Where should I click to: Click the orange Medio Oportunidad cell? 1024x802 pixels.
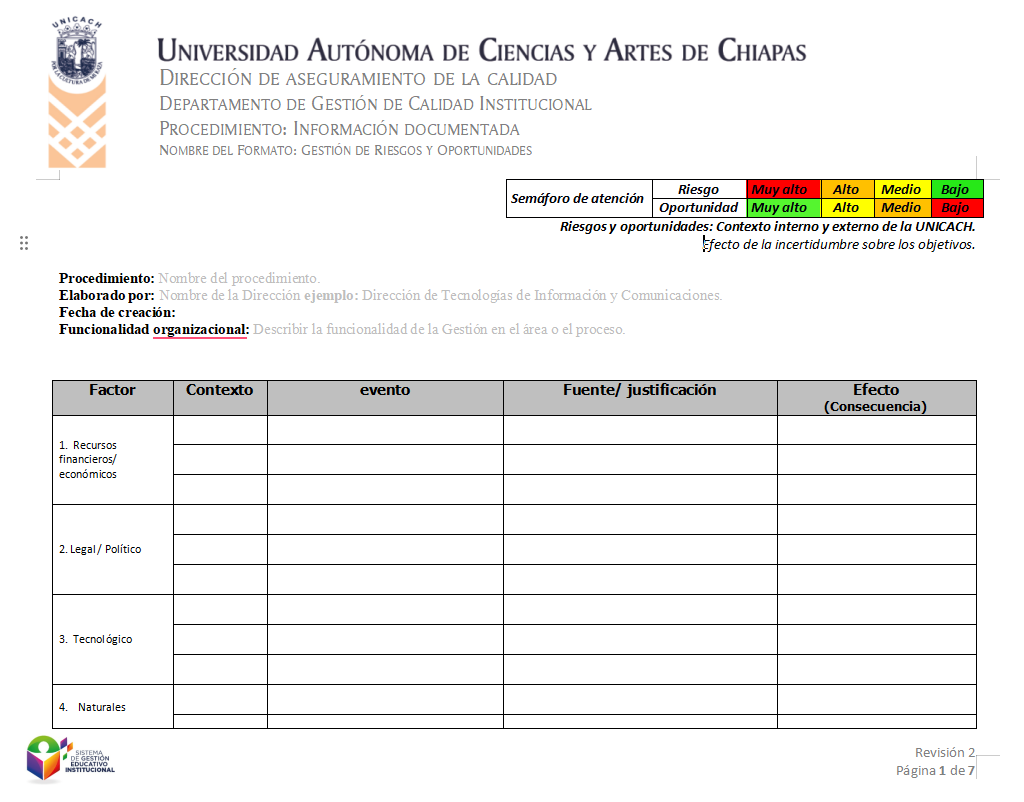tap(901, 208)
